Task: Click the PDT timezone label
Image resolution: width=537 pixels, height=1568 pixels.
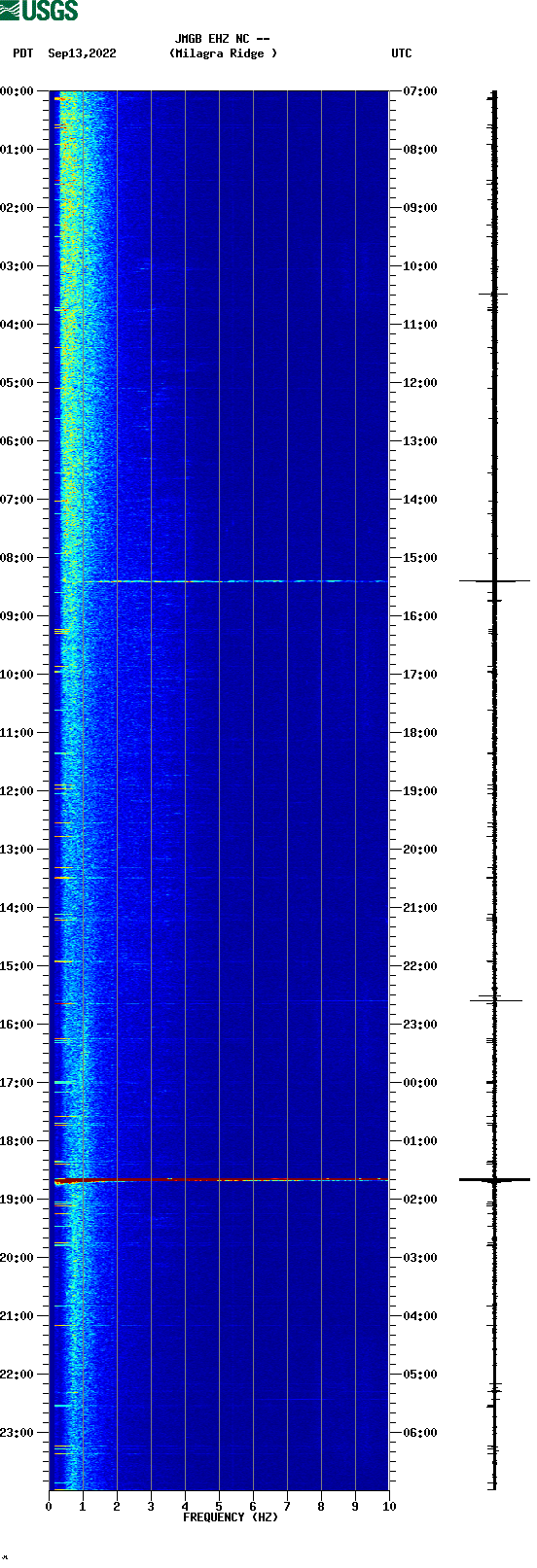Action: pos(23,53)
